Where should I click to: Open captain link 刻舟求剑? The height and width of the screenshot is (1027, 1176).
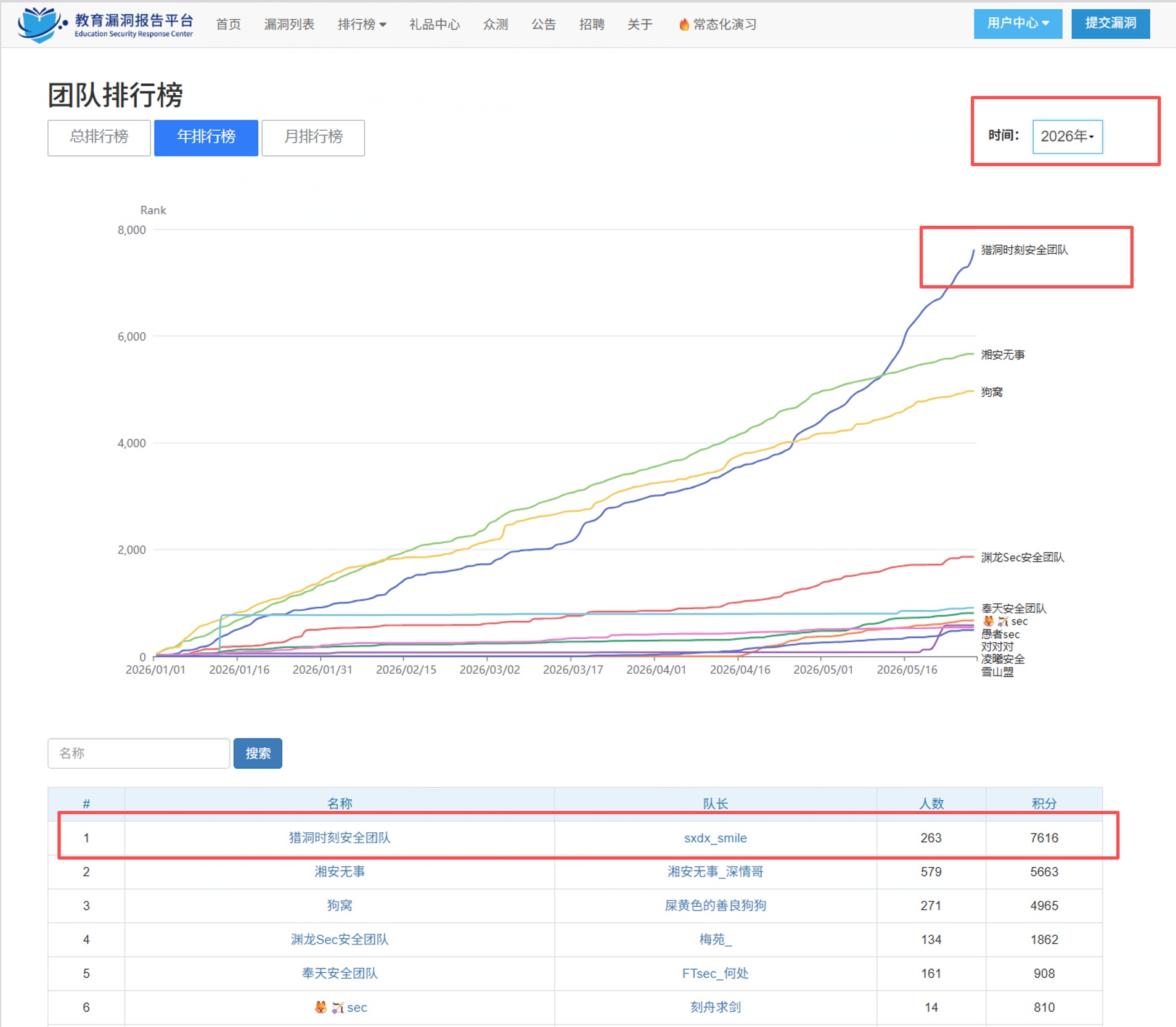[715, 1007]
